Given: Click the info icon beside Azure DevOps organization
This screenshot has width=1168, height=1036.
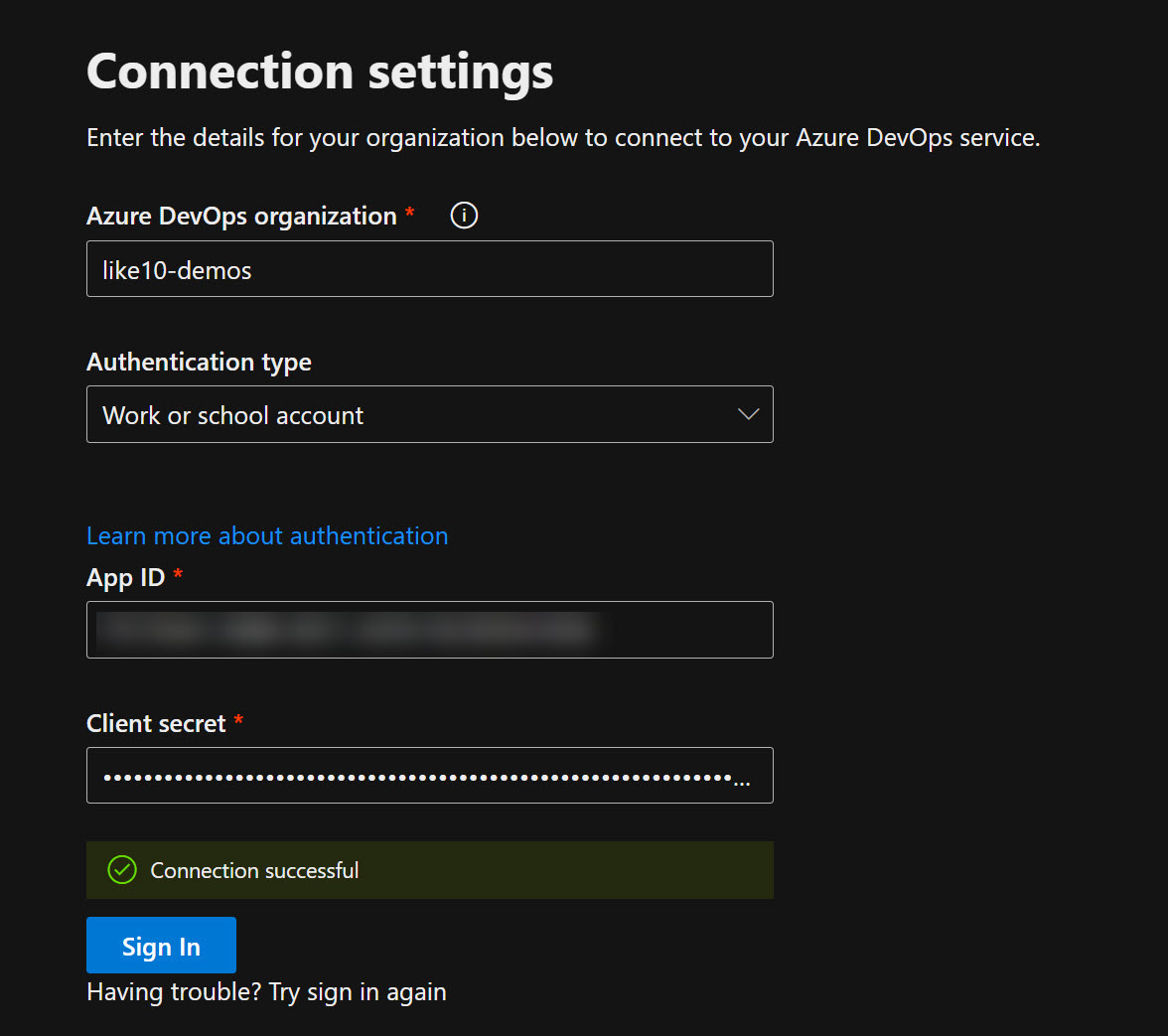Looking at the screenshot, I should coord(464,216).
